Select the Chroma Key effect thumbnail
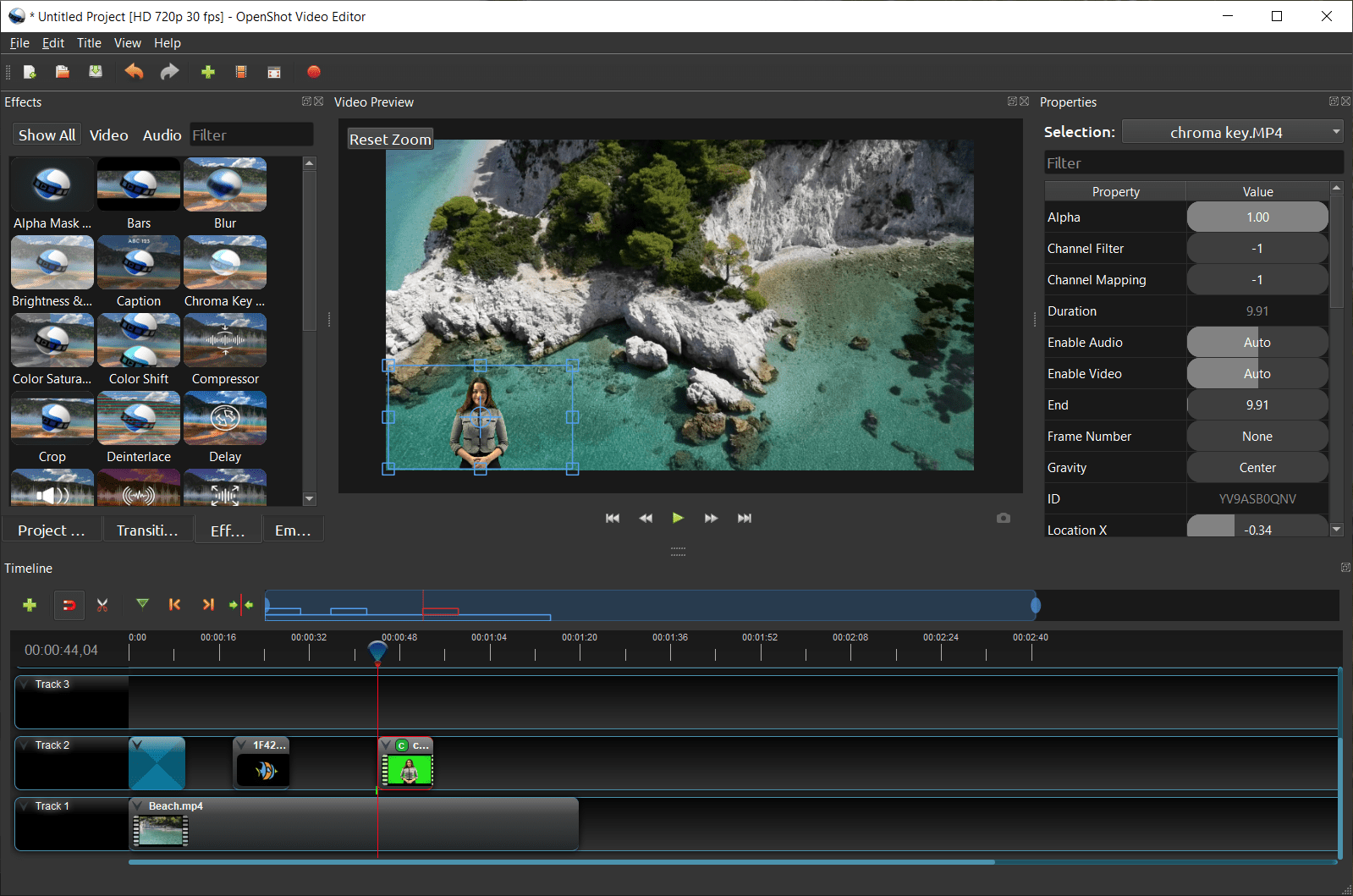 coord(224,263)
